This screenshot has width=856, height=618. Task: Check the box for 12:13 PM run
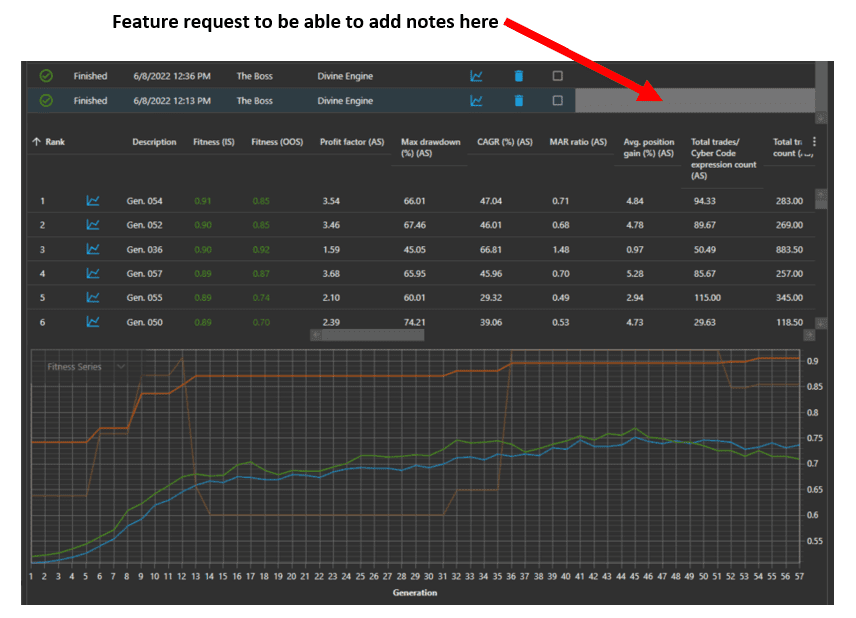click(x=558, y=100)
